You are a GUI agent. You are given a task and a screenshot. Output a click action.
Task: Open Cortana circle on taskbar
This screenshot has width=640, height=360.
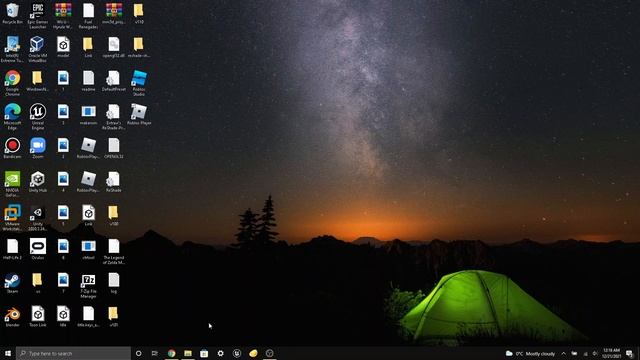138,353
